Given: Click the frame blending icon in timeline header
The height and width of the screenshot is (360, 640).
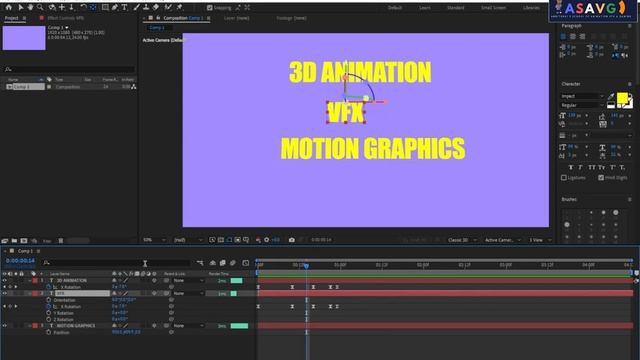Looking at the screenshot, I should pyautogui.click(x=222, y=263).
